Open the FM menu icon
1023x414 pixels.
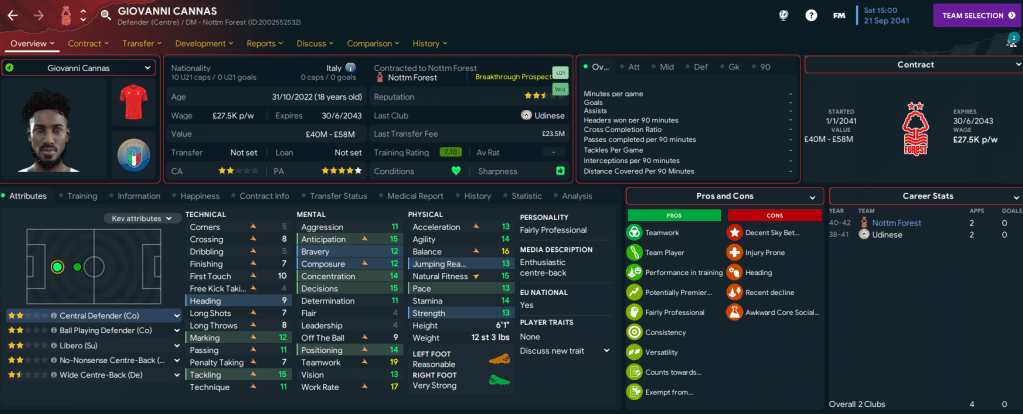pos(839,15)
